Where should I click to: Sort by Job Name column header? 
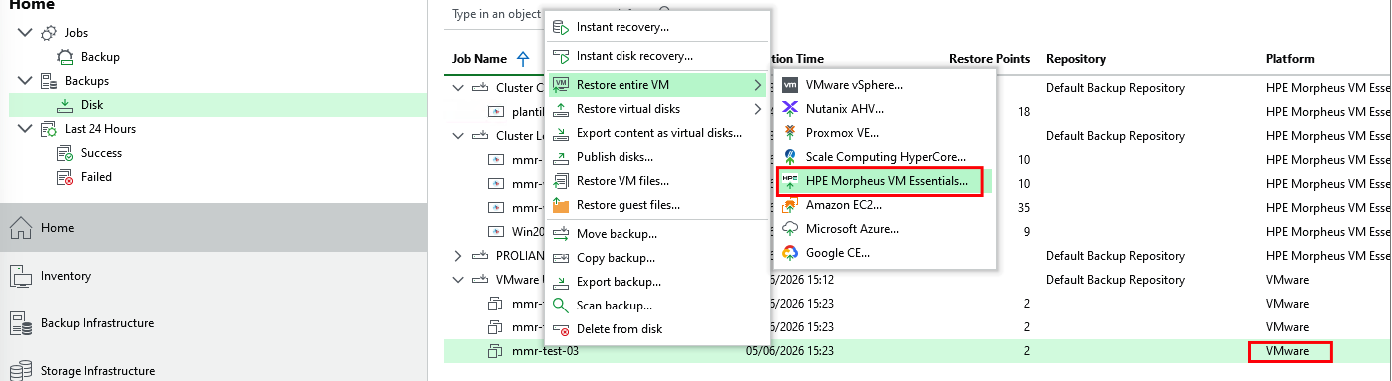[479, 59]
